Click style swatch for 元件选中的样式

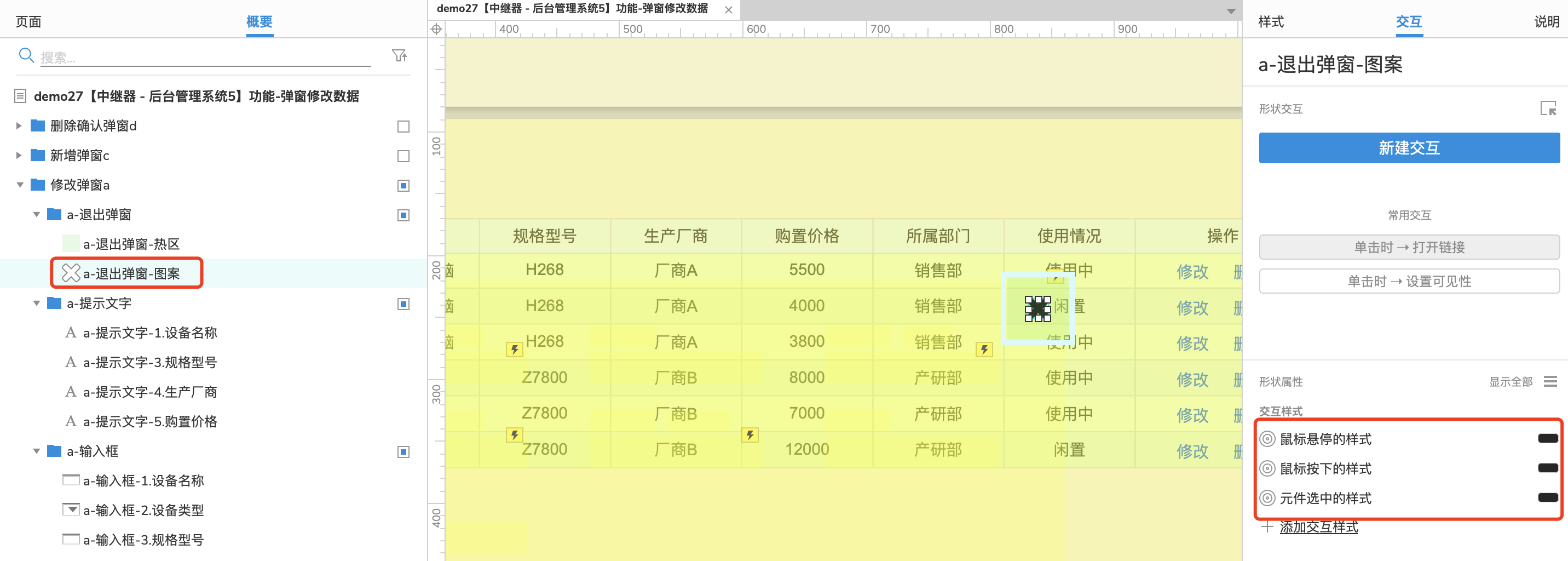pyautogui.click(x=1548, y=497)
